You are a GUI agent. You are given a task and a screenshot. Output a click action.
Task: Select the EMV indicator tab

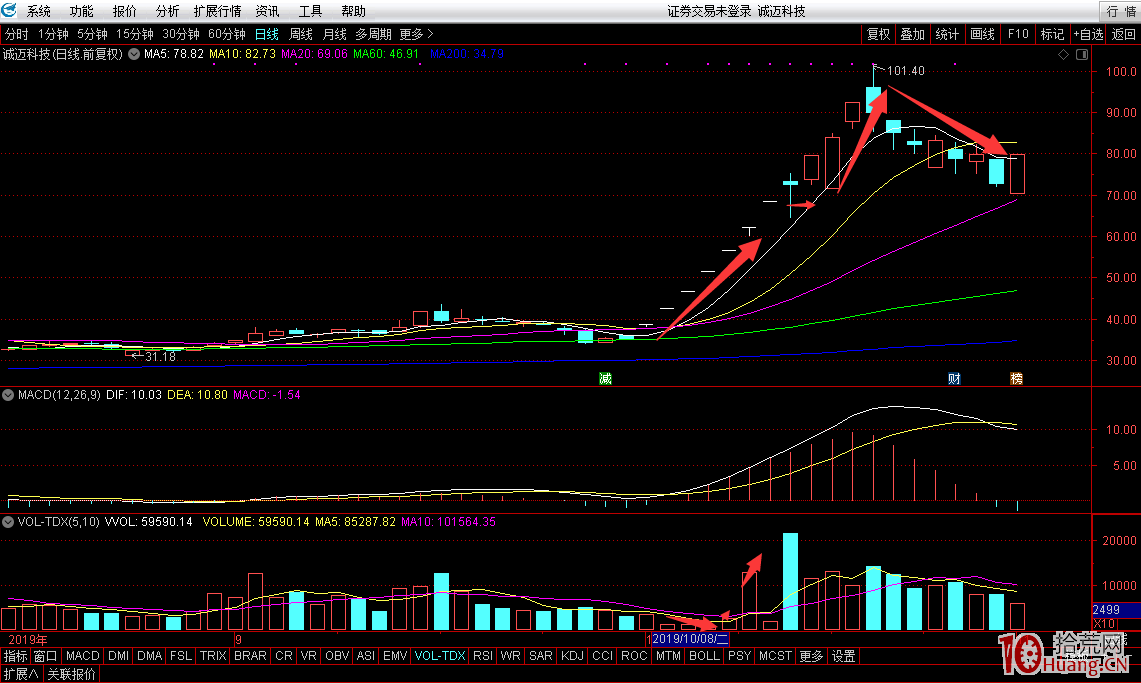pyautogui.click(x=395, y=656)
